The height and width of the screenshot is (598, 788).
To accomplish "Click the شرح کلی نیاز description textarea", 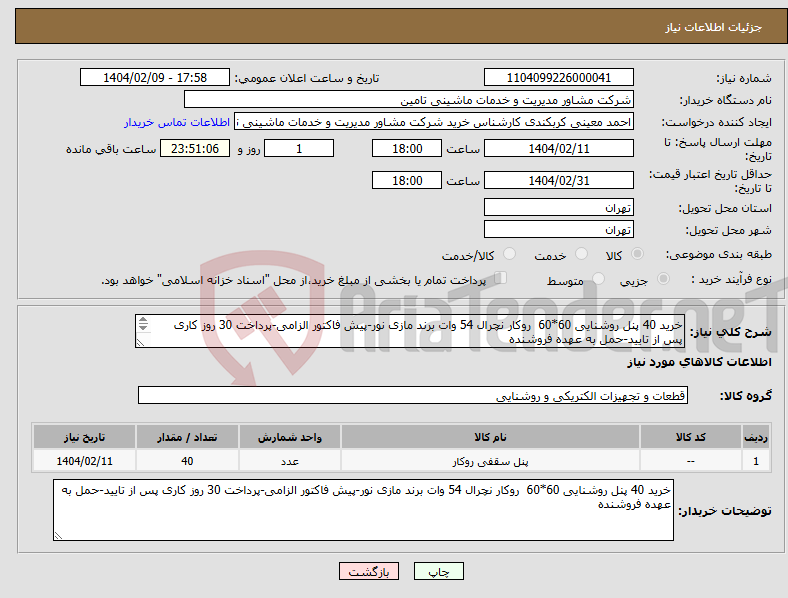I will 410,331.
